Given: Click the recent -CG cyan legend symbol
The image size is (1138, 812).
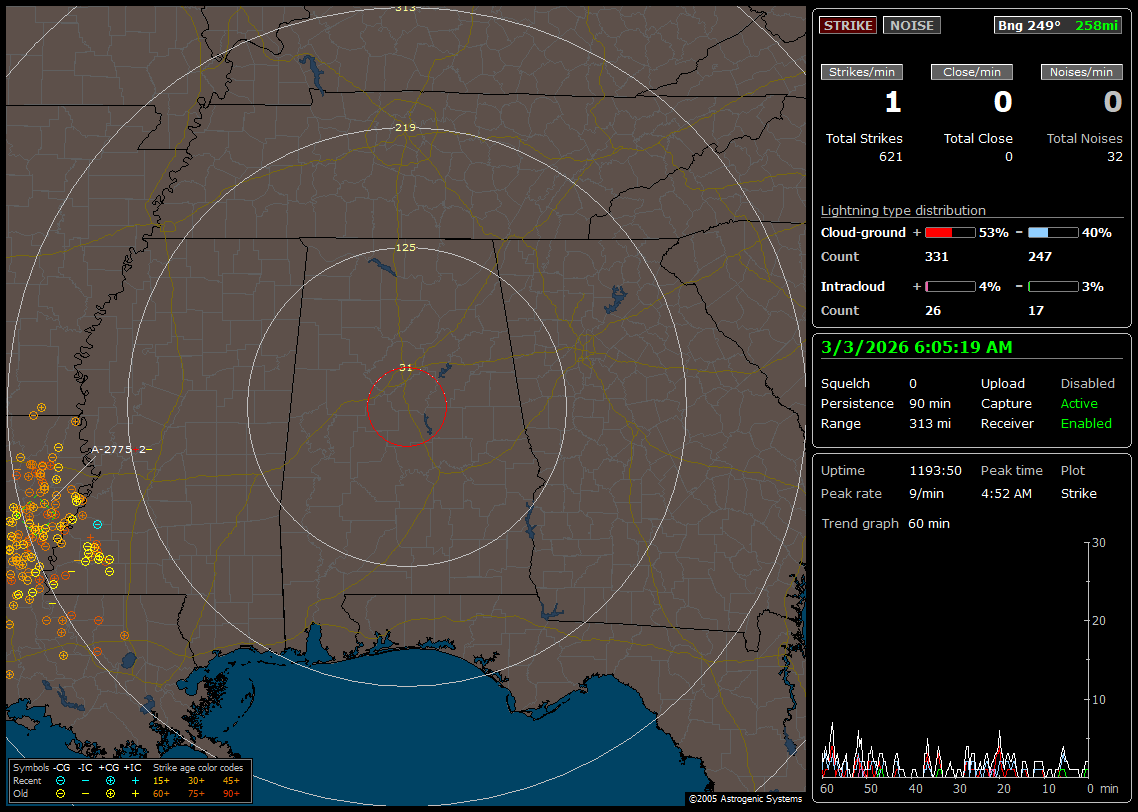Looking at the screenshot, I should pyautogui.click(x=60, y=780).
